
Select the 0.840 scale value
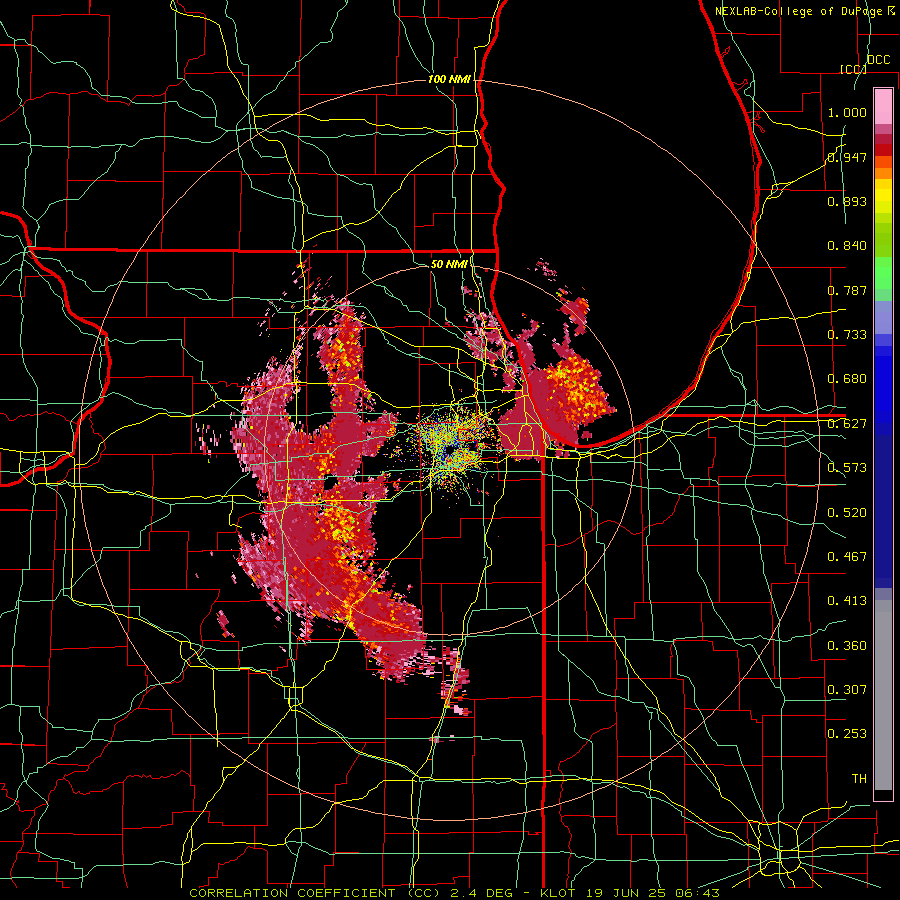tap(847, 246)
